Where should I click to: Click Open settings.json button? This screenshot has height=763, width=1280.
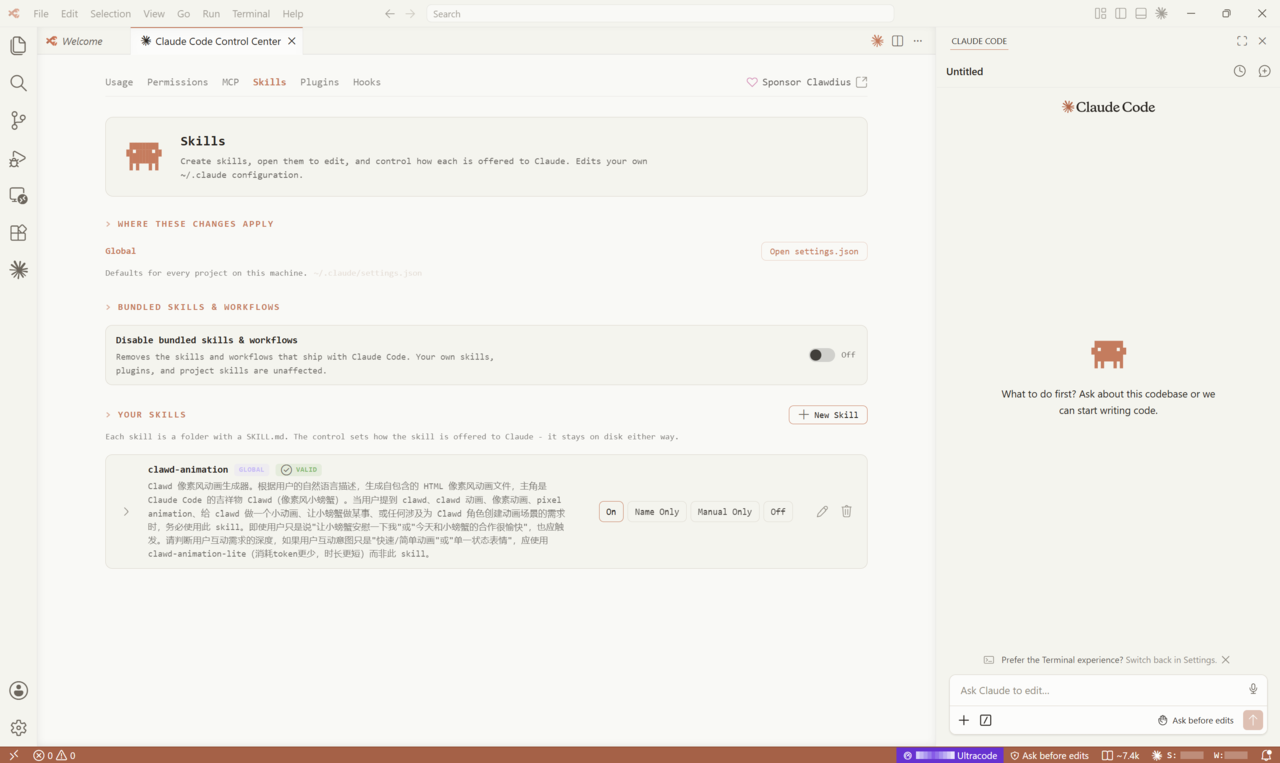tap(814, 251)
